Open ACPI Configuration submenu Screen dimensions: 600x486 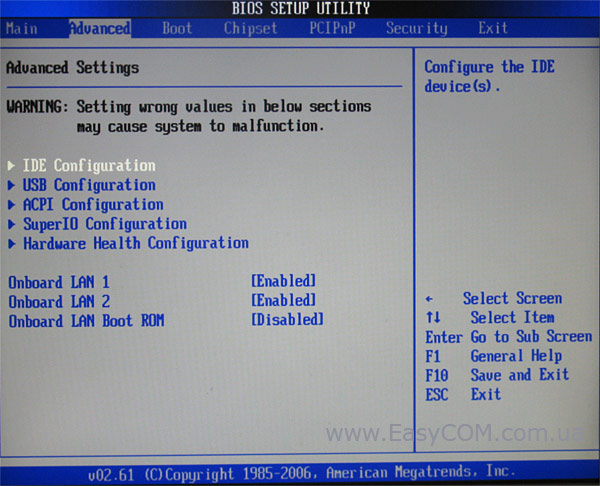pyautogui.click(x=93, y=205)
